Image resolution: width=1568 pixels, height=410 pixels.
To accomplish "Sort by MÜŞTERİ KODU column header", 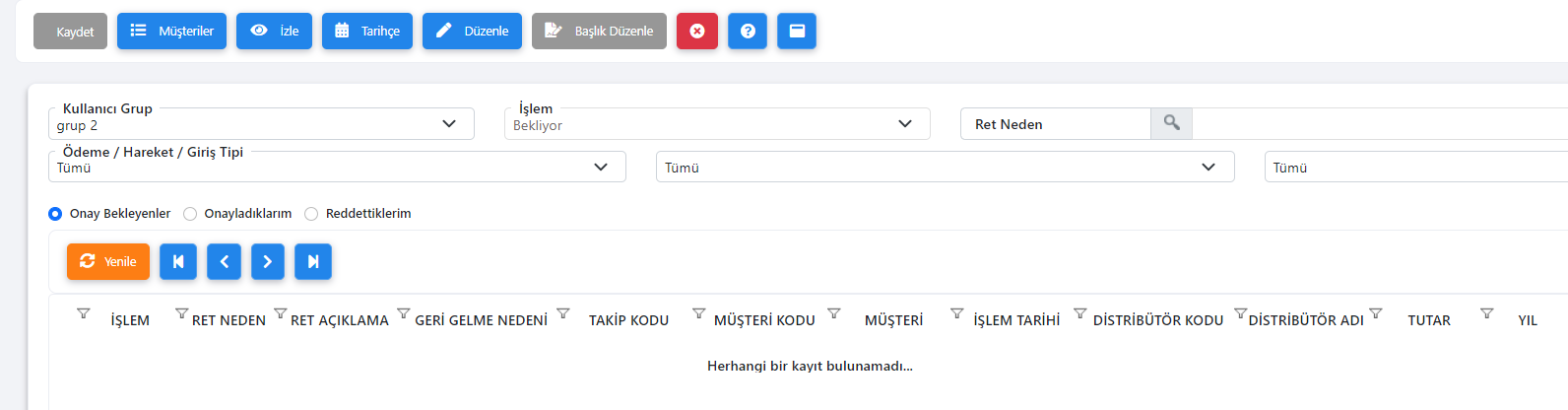I will pyautogui.click(x=764, y=320).
